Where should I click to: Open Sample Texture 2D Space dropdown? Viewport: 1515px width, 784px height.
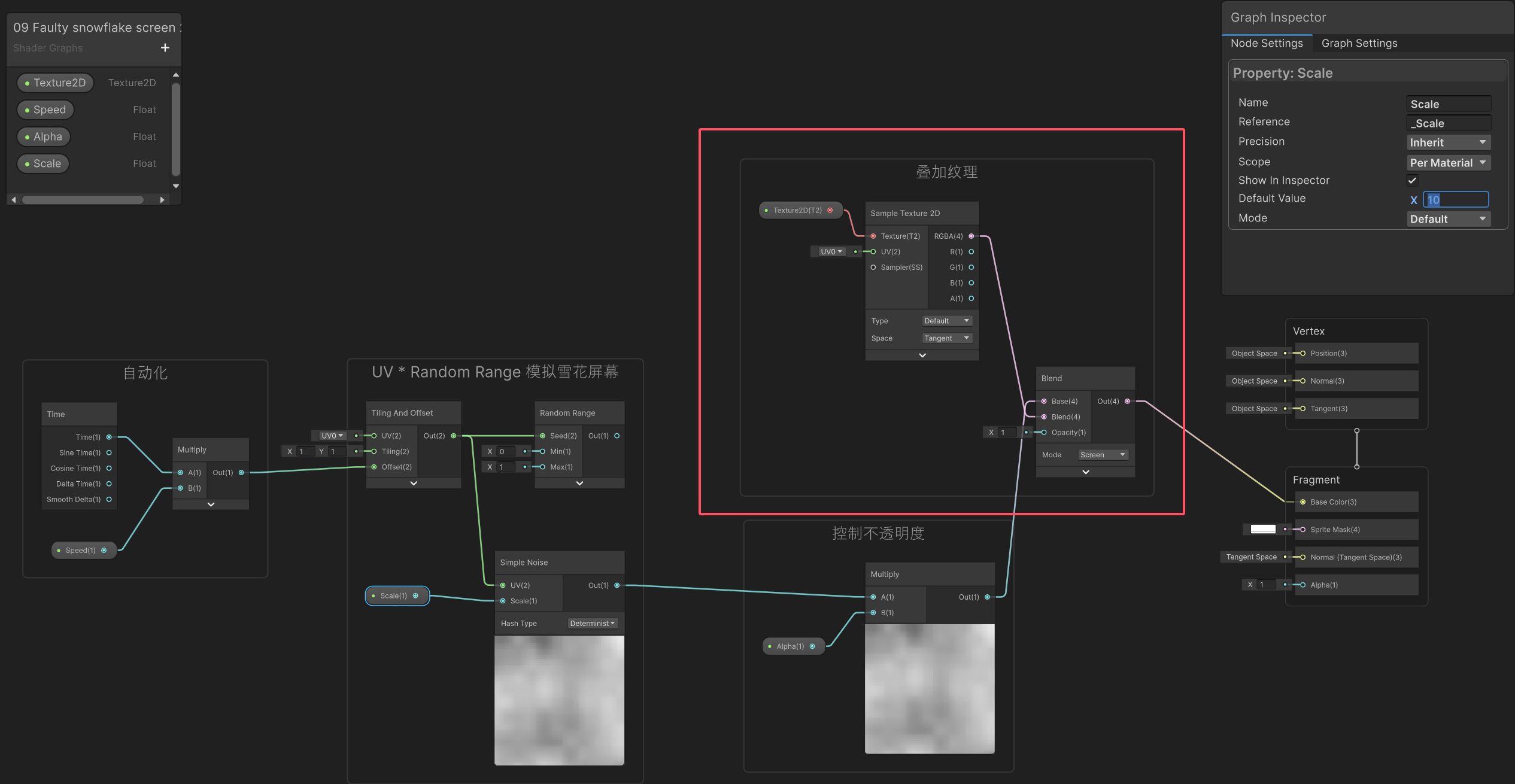click(947, 338)
